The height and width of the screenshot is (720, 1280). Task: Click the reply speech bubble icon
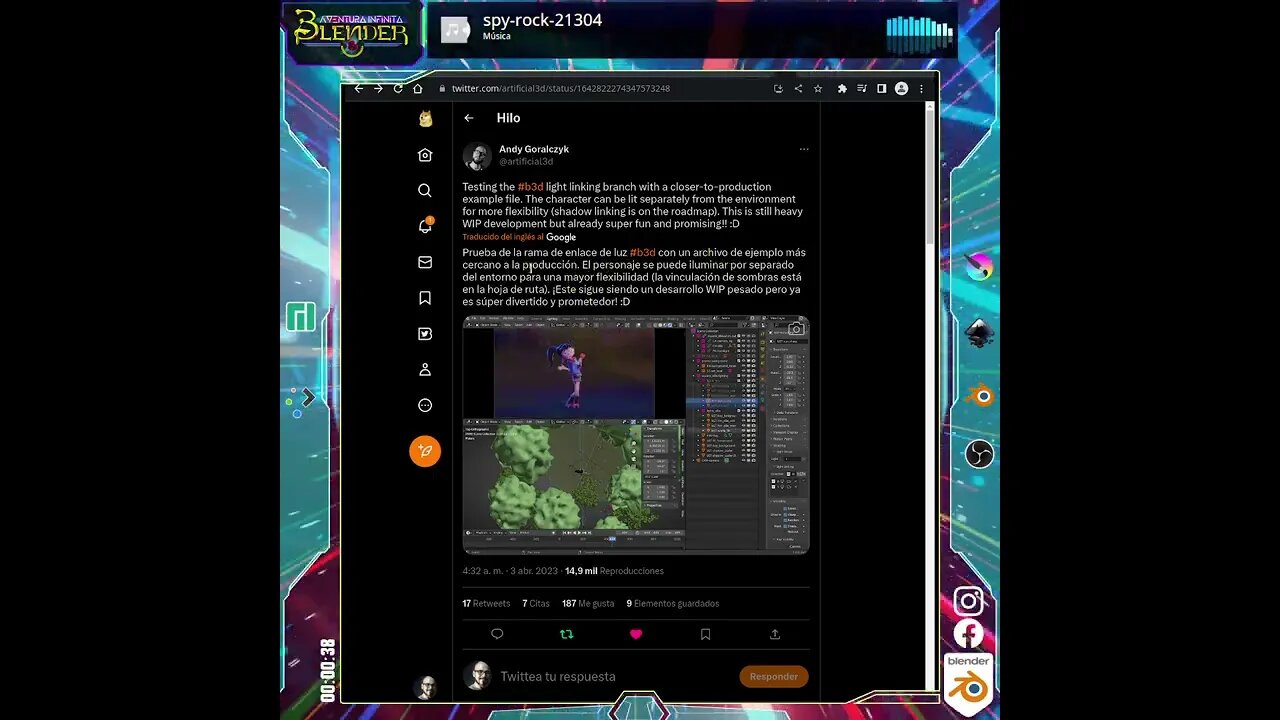click(x=497, y=634)
